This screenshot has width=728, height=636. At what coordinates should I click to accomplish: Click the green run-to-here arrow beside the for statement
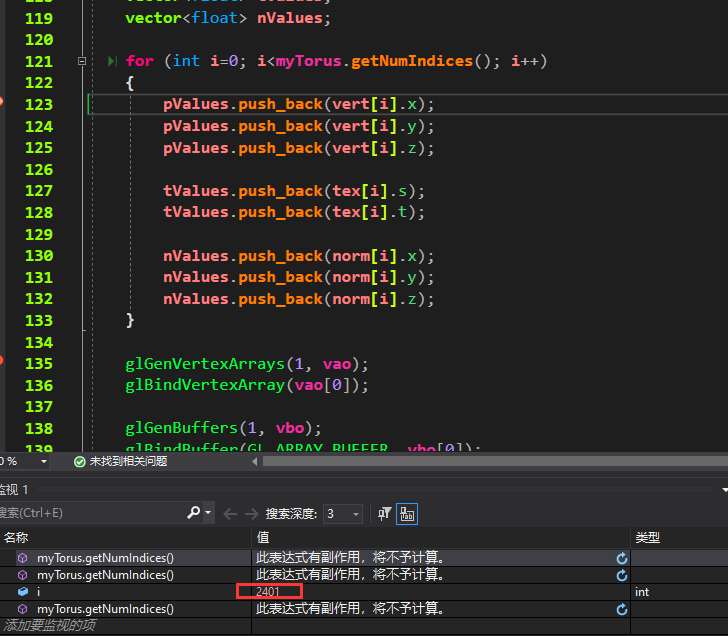click(112, 61)
